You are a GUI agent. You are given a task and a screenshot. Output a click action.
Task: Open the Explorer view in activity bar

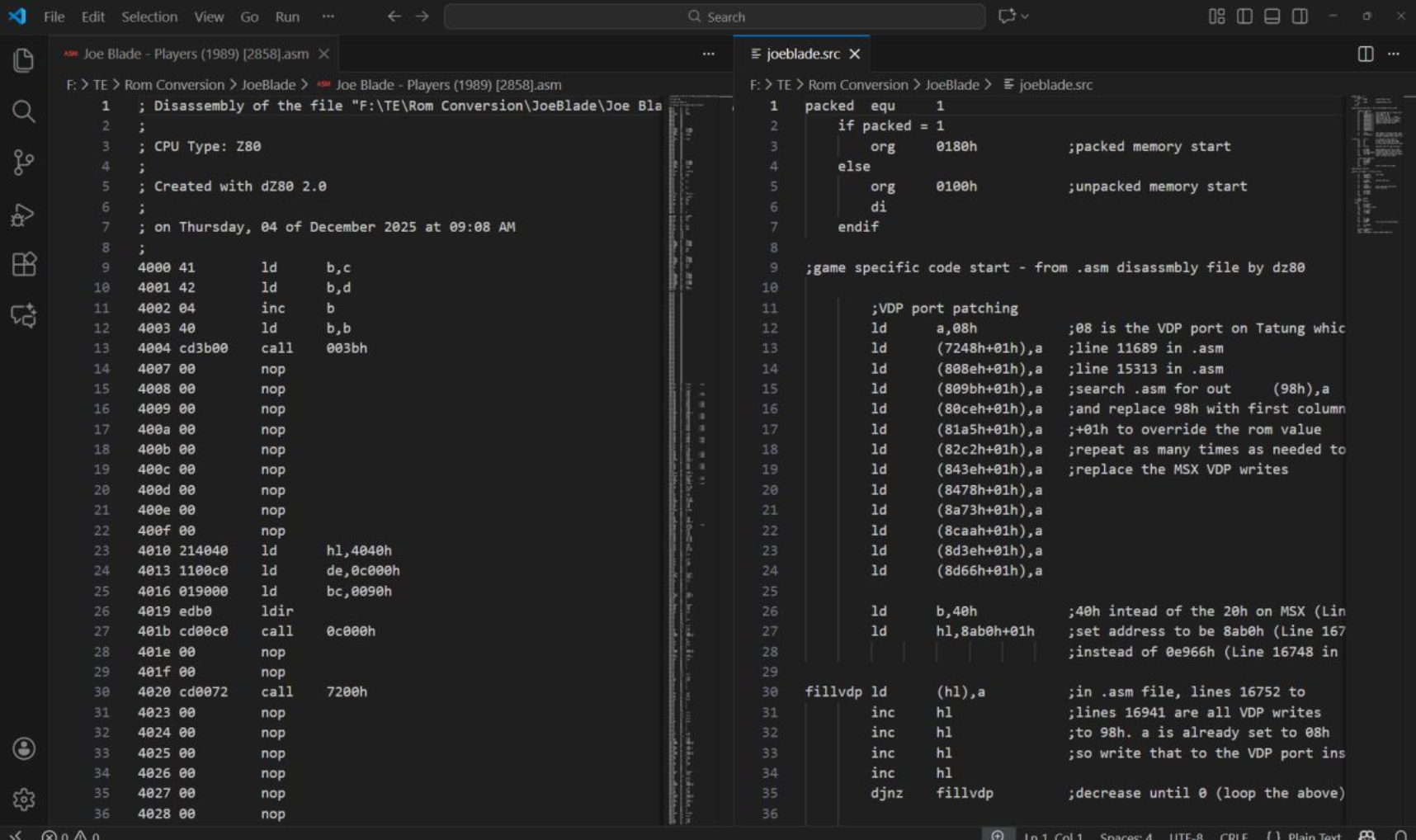click(x=23, y=60)
